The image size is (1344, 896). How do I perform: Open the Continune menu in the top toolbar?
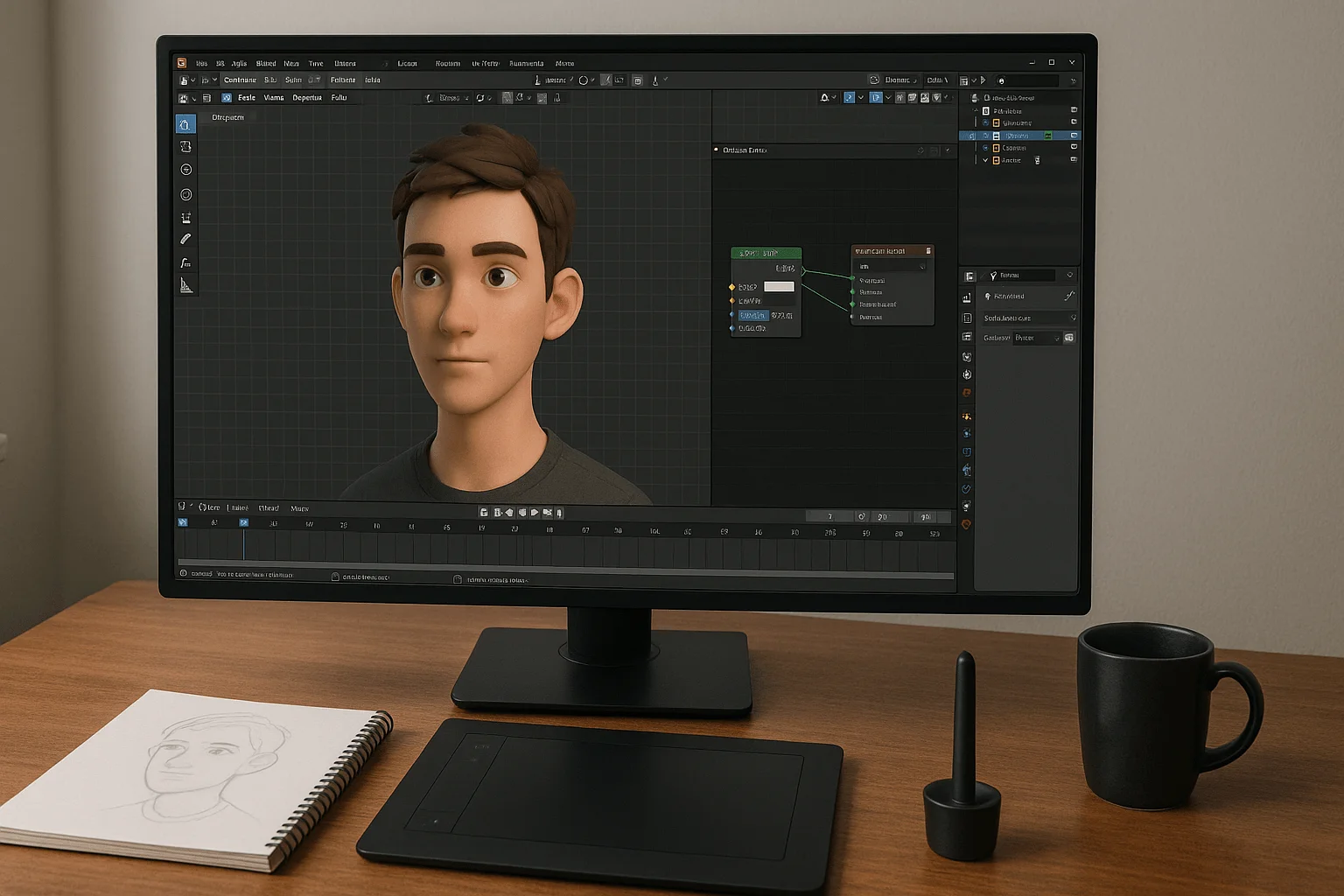pyautogui.click(x=240, y=80)
